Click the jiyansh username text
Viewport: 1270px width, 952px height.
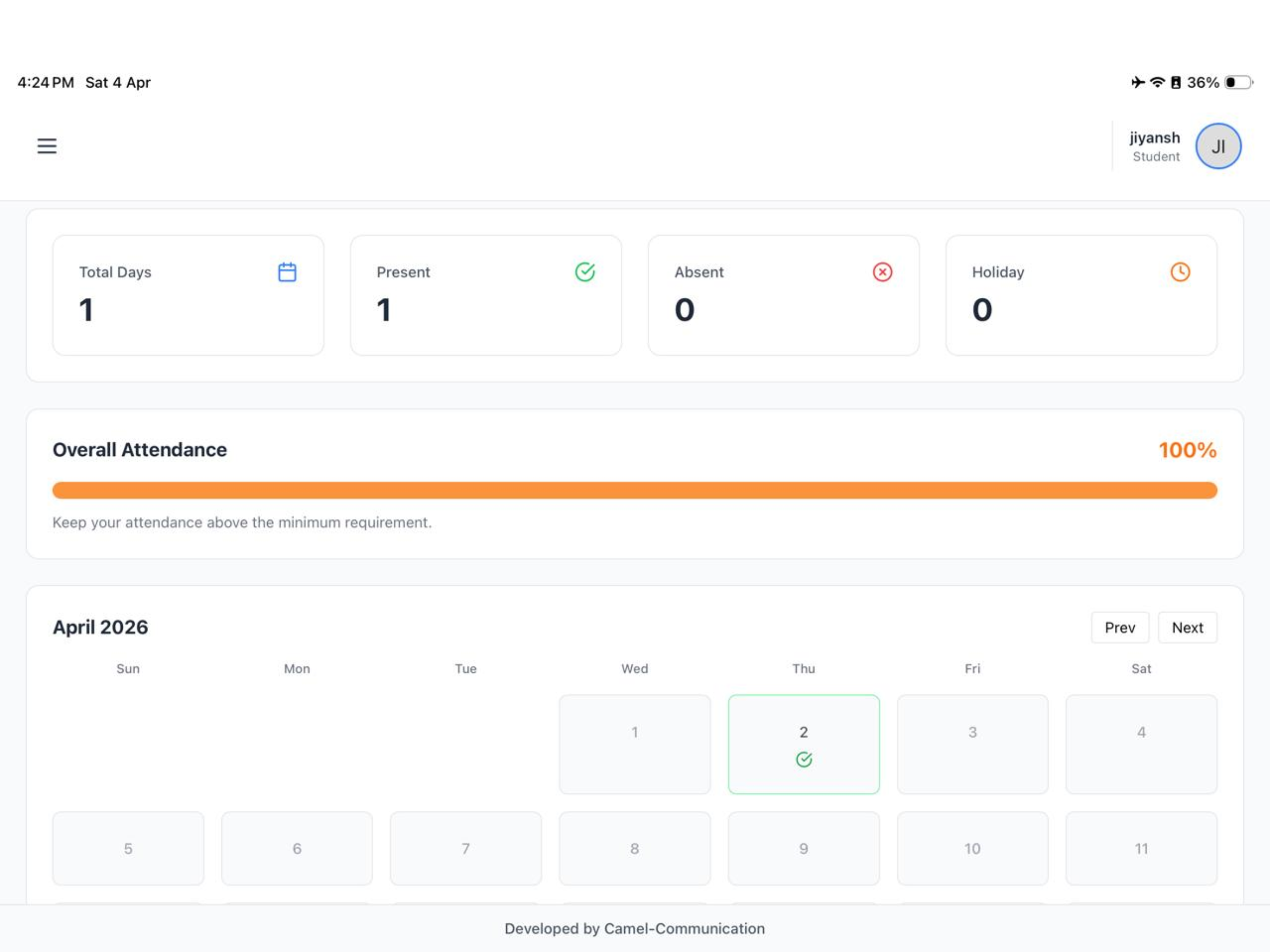point(1155,138)
